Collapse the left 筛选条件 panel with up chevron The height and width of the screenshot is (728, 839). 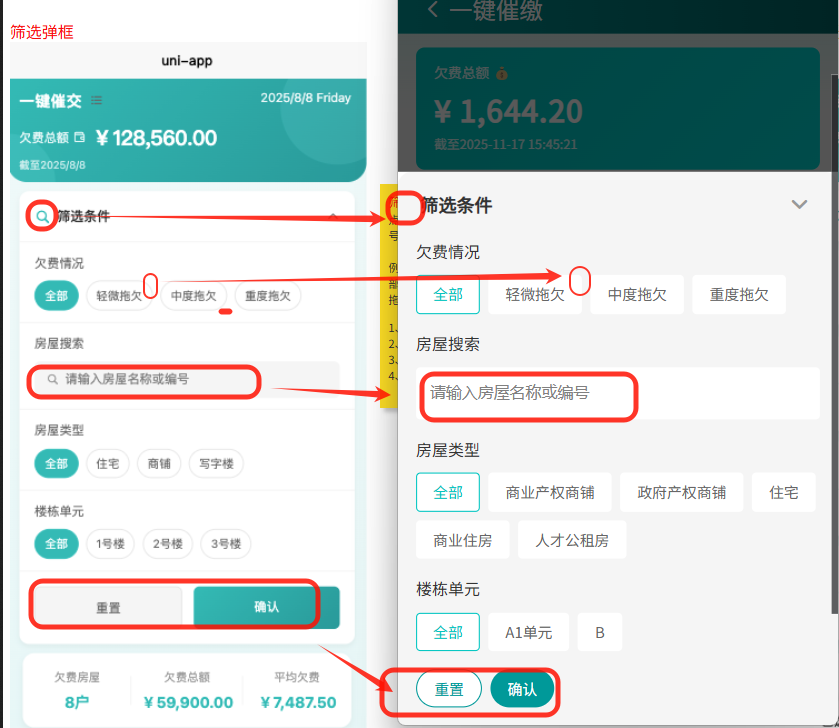click(332, 216)
